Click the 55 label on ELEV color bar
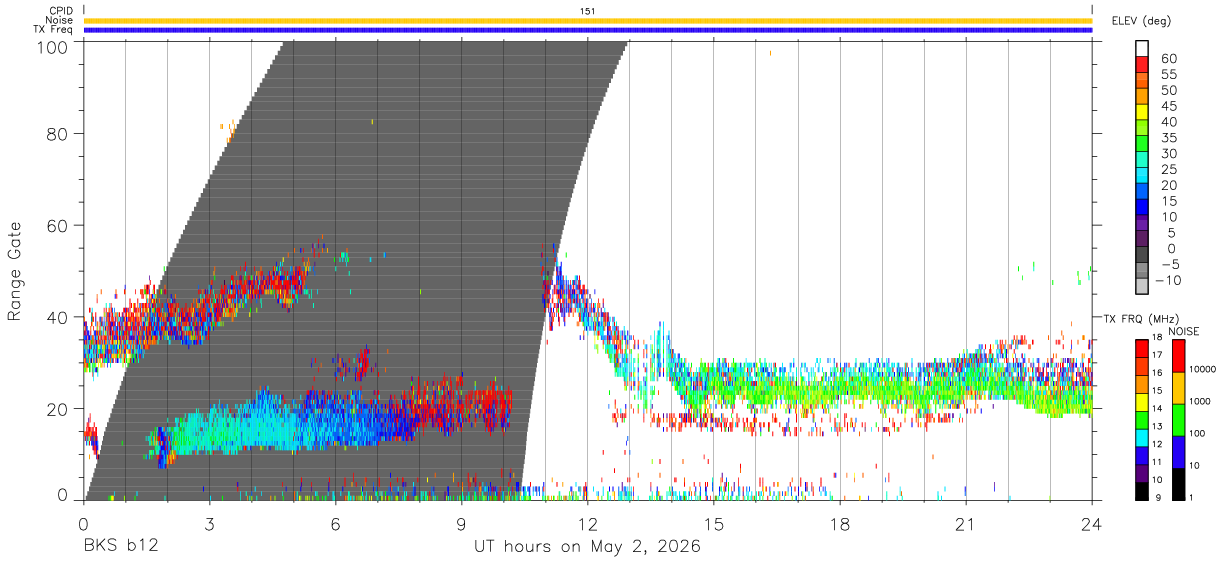 [x=1169, y=75]
